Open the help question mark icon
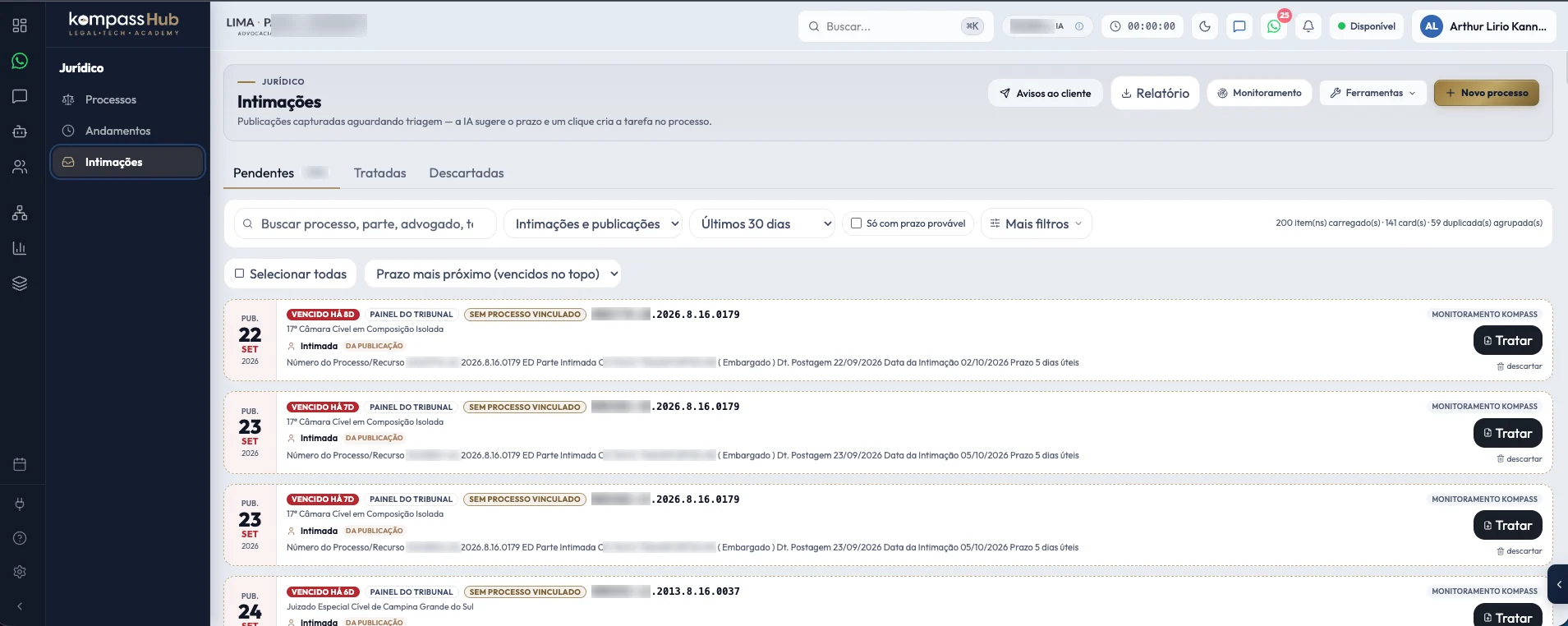The height and width of the screenshot is (626, 1568). click(x=20, y=538)
